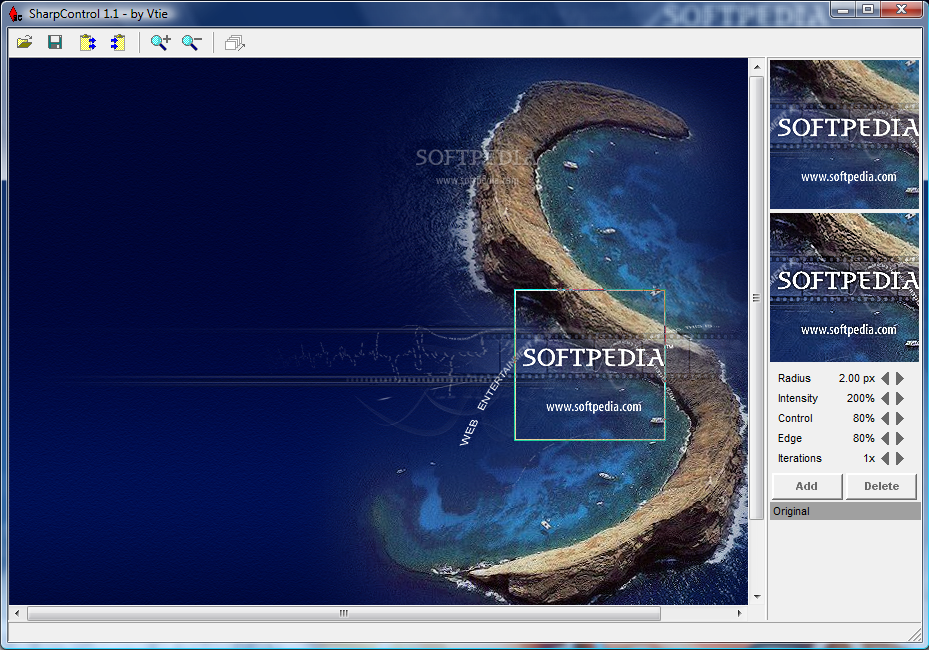Viewport: 929px width, 650px height.
Task: Maximize the SharpControl window
Action: pos(868,9)
